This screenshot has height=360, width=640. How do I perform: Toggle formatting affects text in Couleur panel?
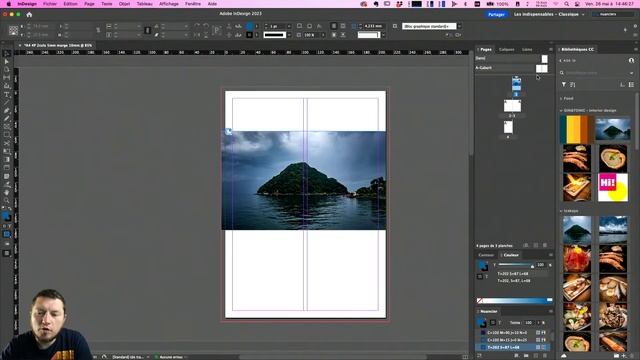[486, 276]
